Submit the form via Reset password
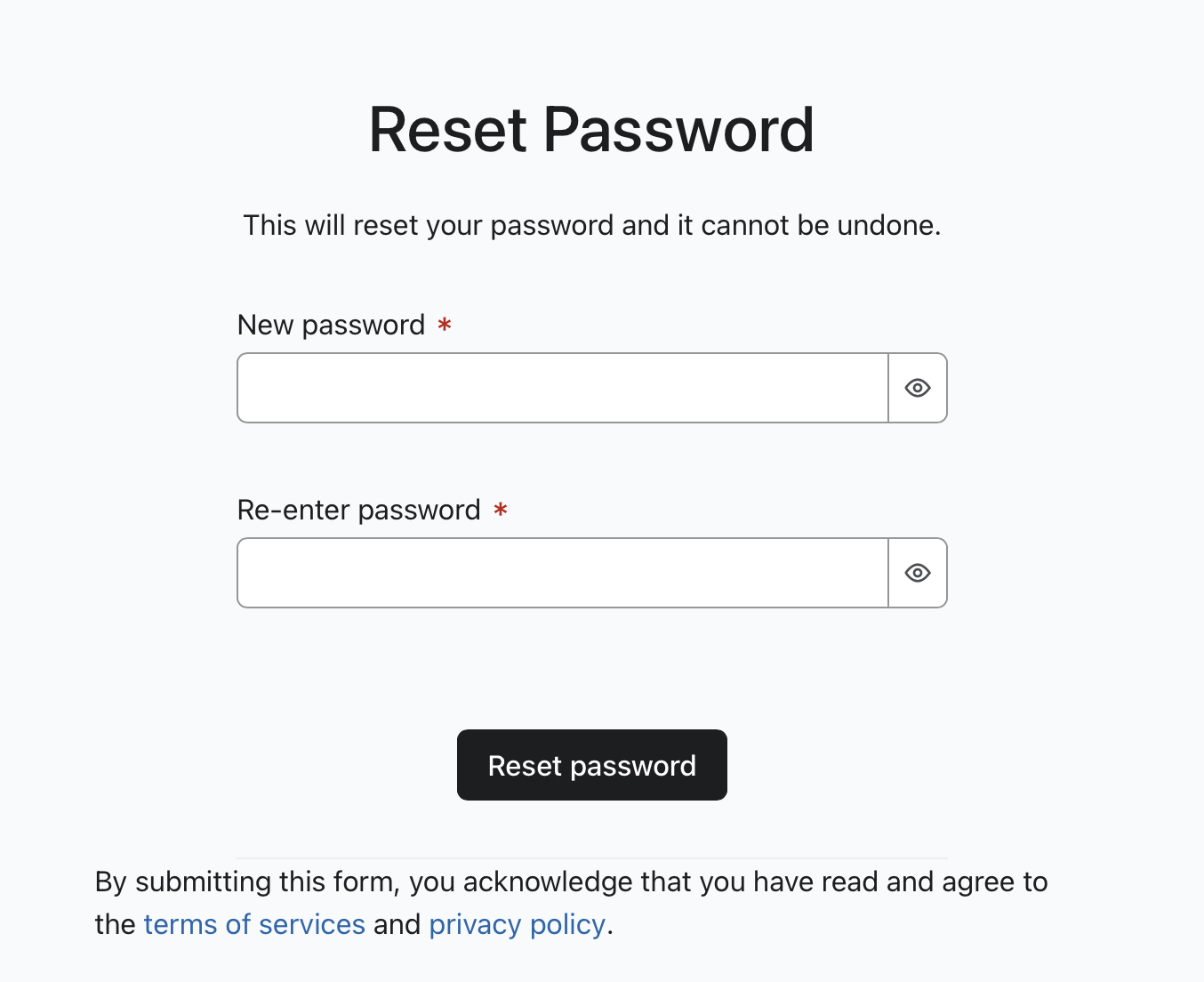The image size is (1204, 982). pyautogui.click(x=591, y=764)
